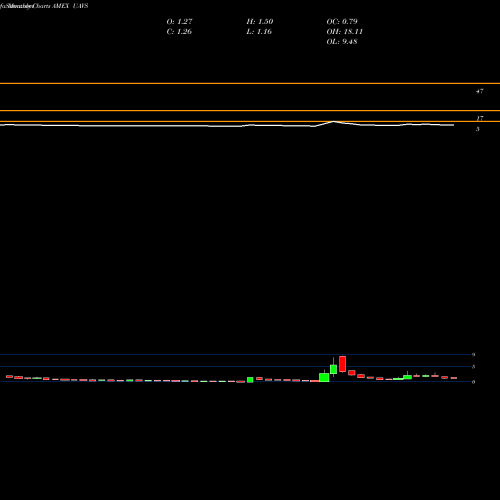Click the price axis label 9
This screenshot has height=500, width=500.
tap(473, 355)
